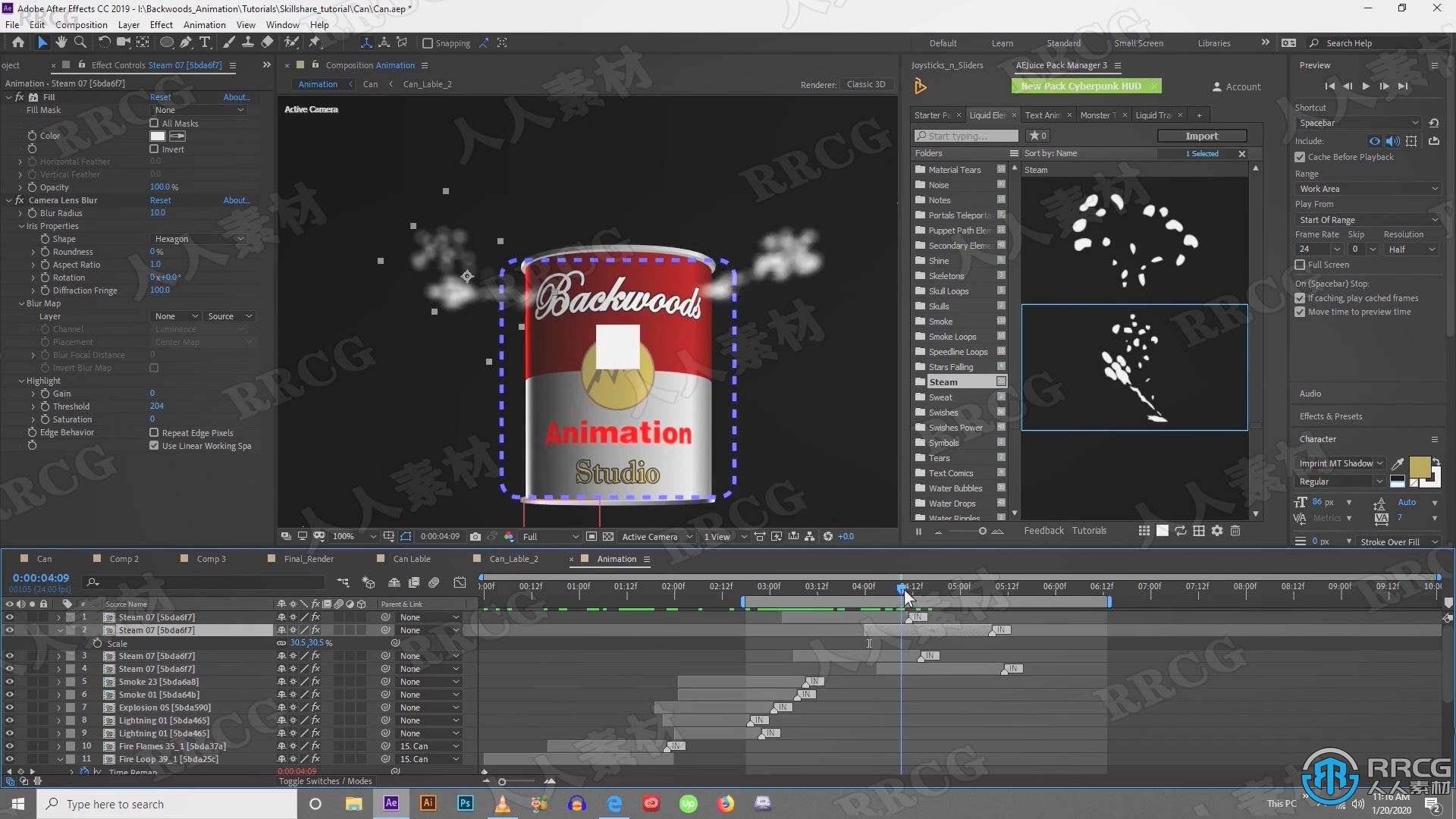Adjust the AEJuice thumbnail size slider
Screen dimensions: 1456x819
coord(982,531)
